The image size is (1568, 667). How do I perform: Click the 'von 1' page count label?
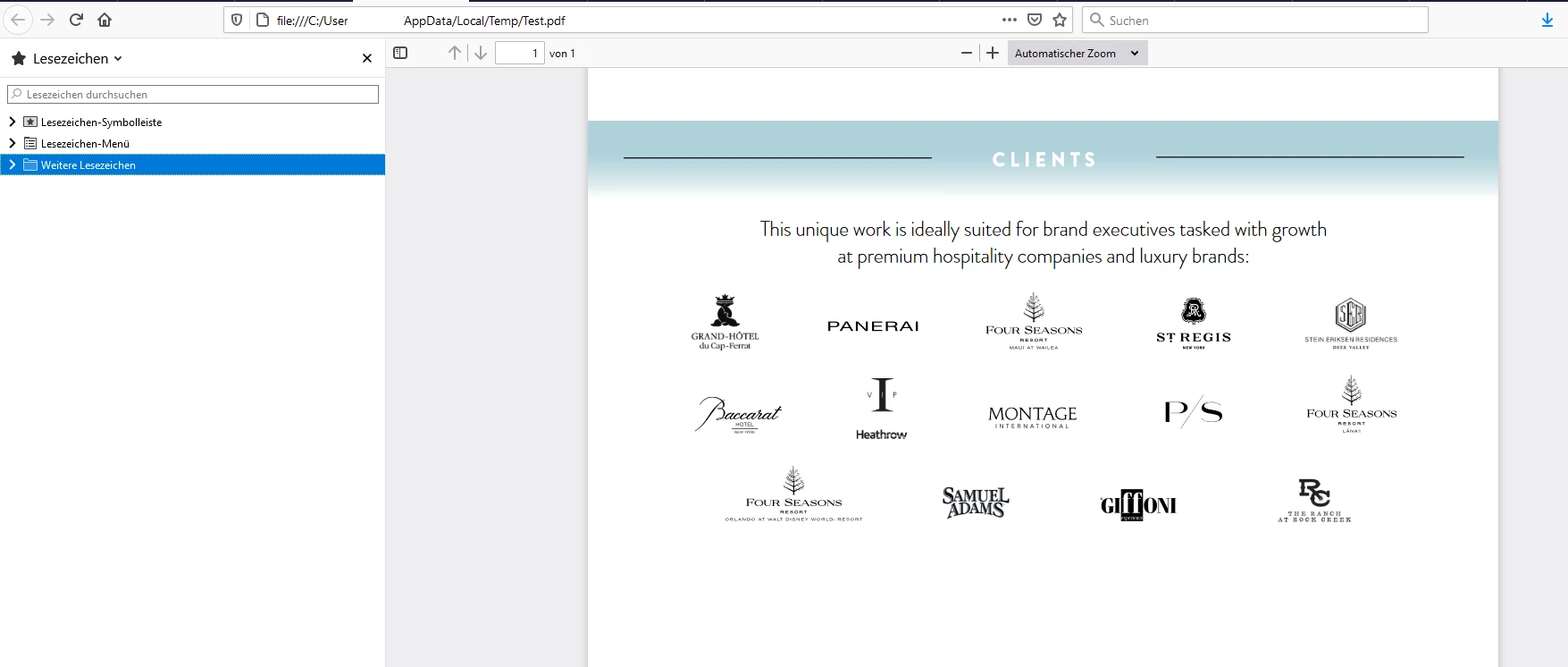pos(562,54)
